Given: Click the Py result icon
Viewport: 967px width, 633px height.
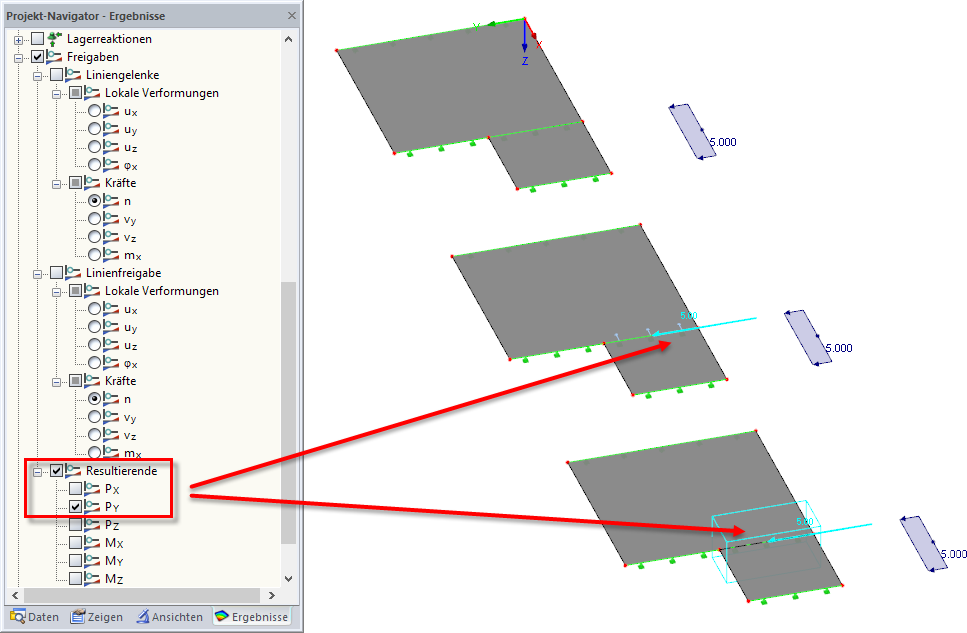Looking at the screenshot, I should click(x=93, y=507).
